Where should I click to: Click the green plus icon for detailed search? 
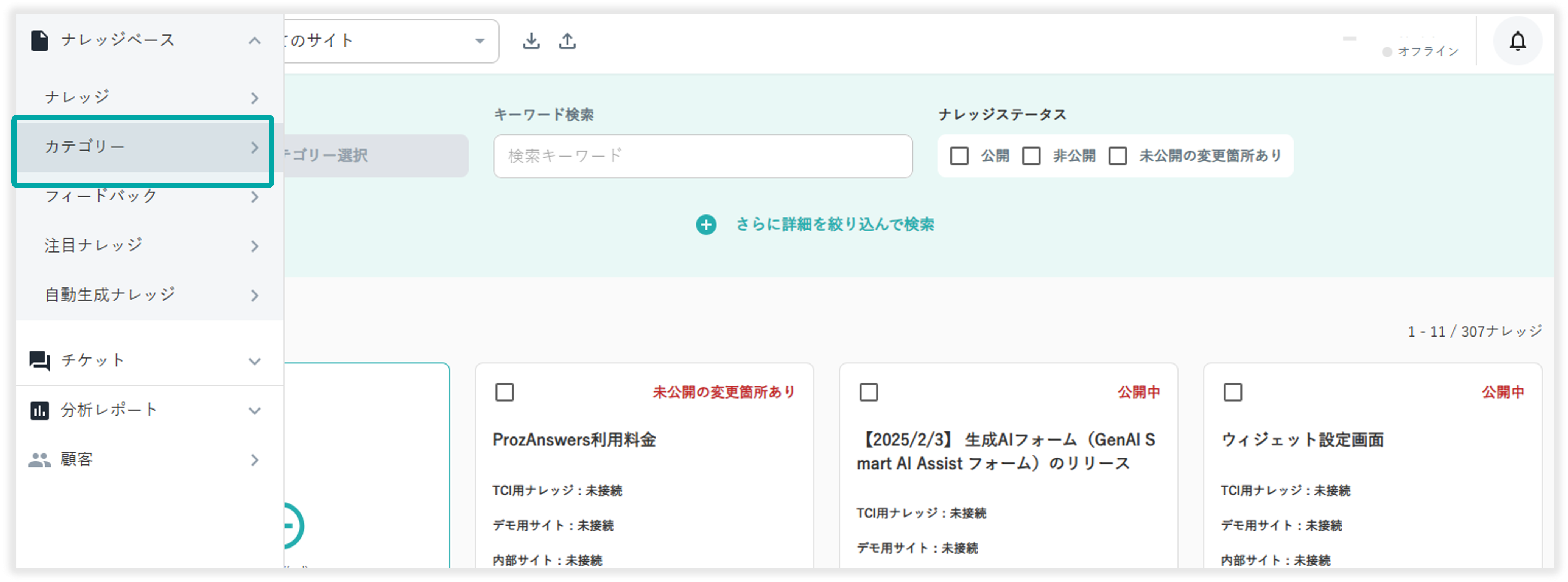click(x=705, y=225)
